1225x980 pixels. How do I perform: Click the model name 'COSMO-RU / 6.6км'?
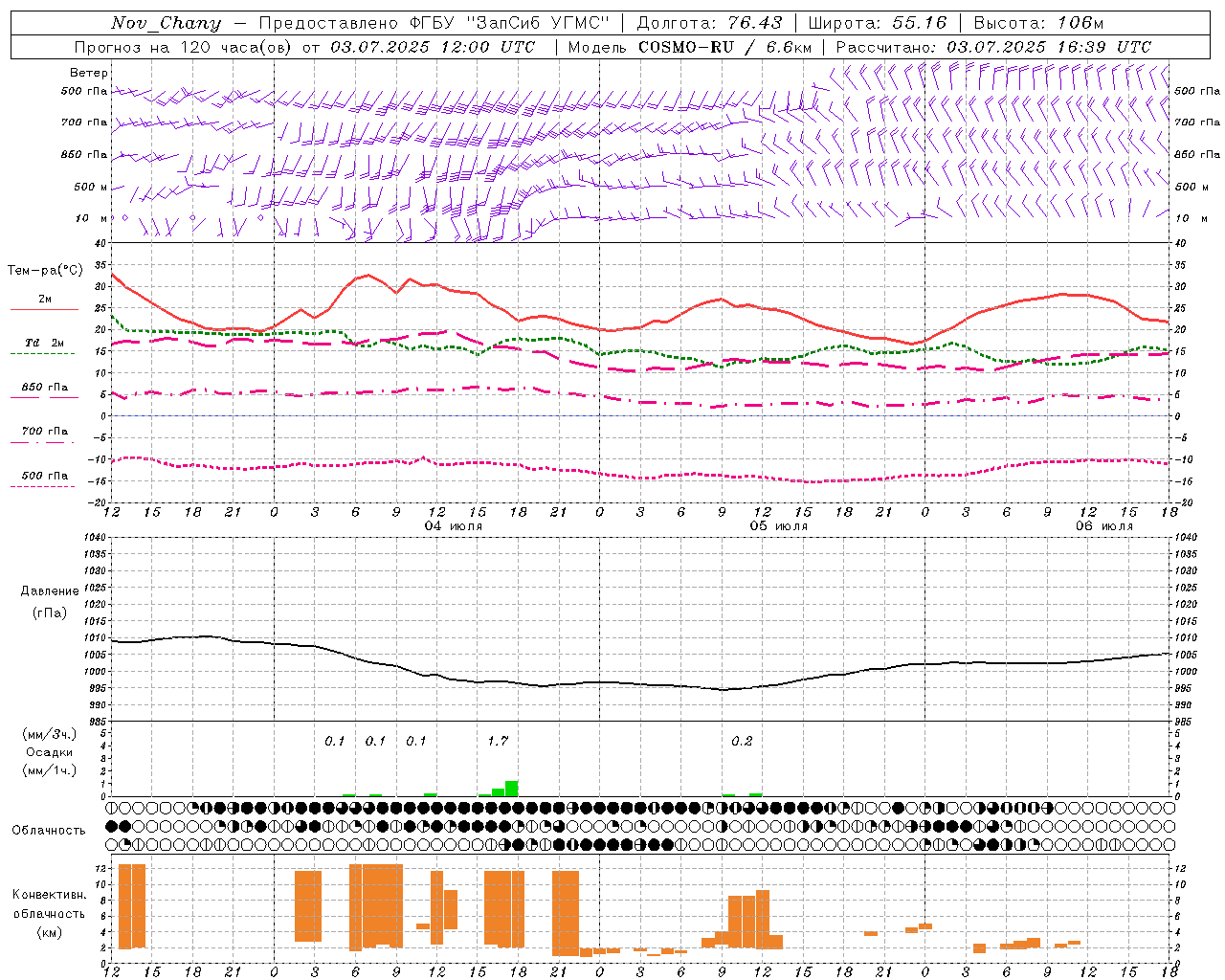pyautogui.click(x=724, y=47)
